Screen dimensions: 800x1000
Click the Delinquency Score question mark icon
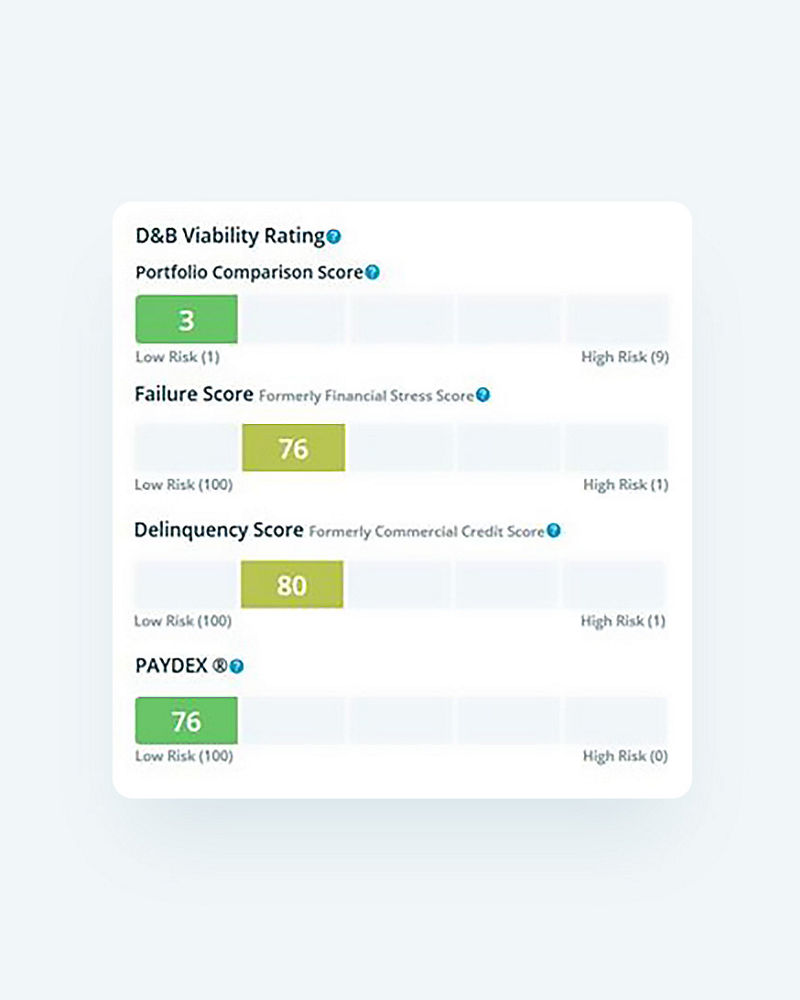[554, 531]
